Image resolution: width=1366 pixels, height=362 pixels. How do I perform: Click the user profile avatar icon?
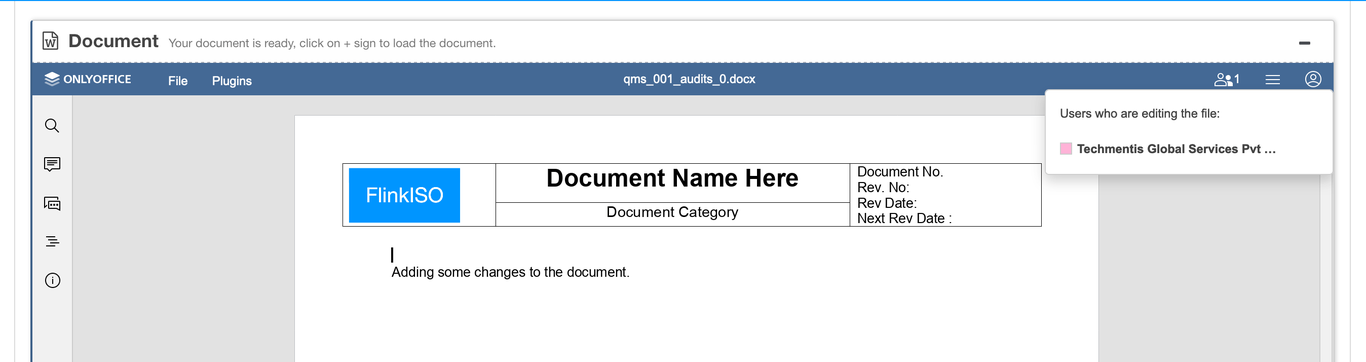pos(1313,80)
